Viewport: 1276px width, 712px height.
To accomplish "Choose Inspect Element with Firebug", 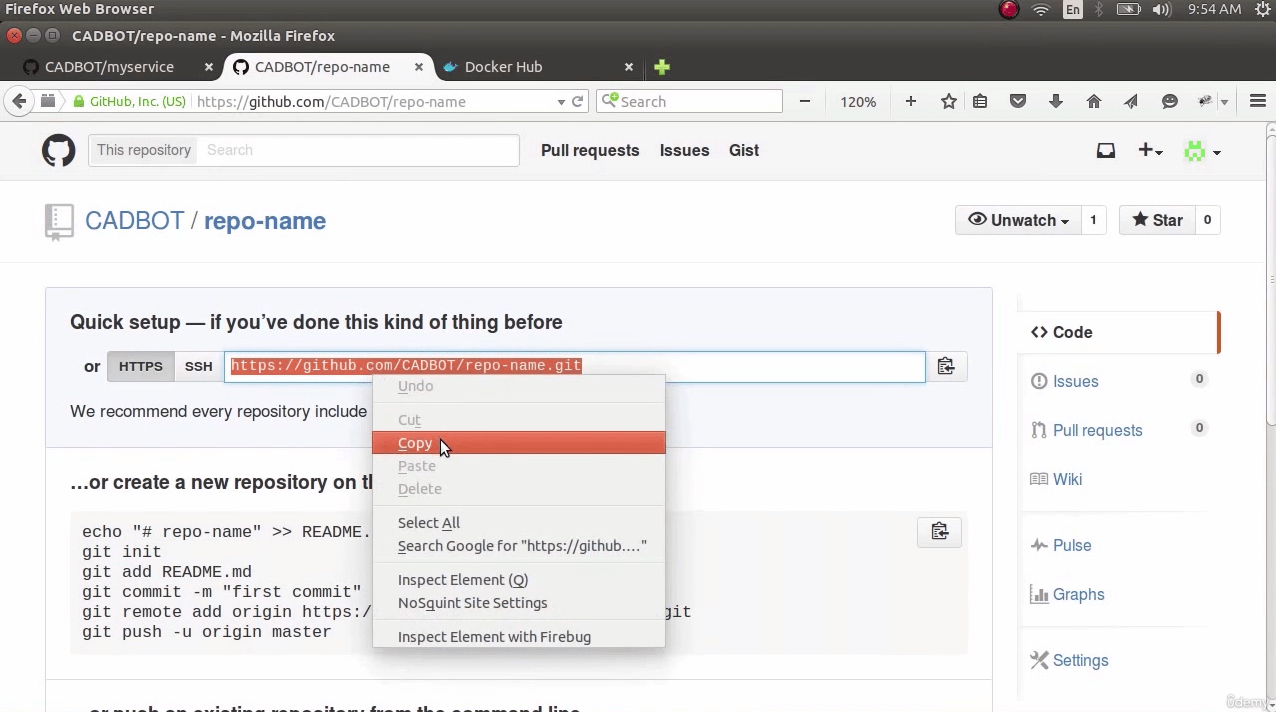I will coord(518,636).
